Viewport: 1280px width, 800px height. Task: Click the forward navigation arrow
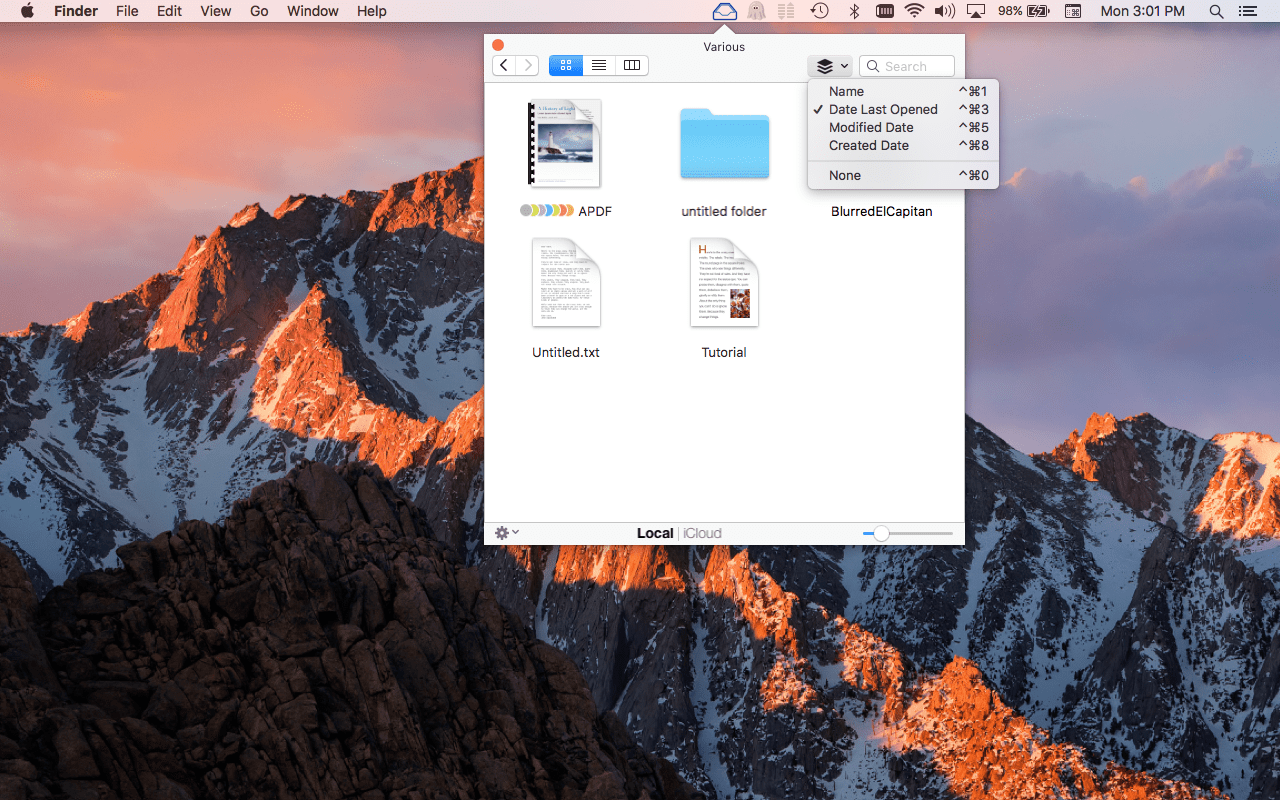528,65
